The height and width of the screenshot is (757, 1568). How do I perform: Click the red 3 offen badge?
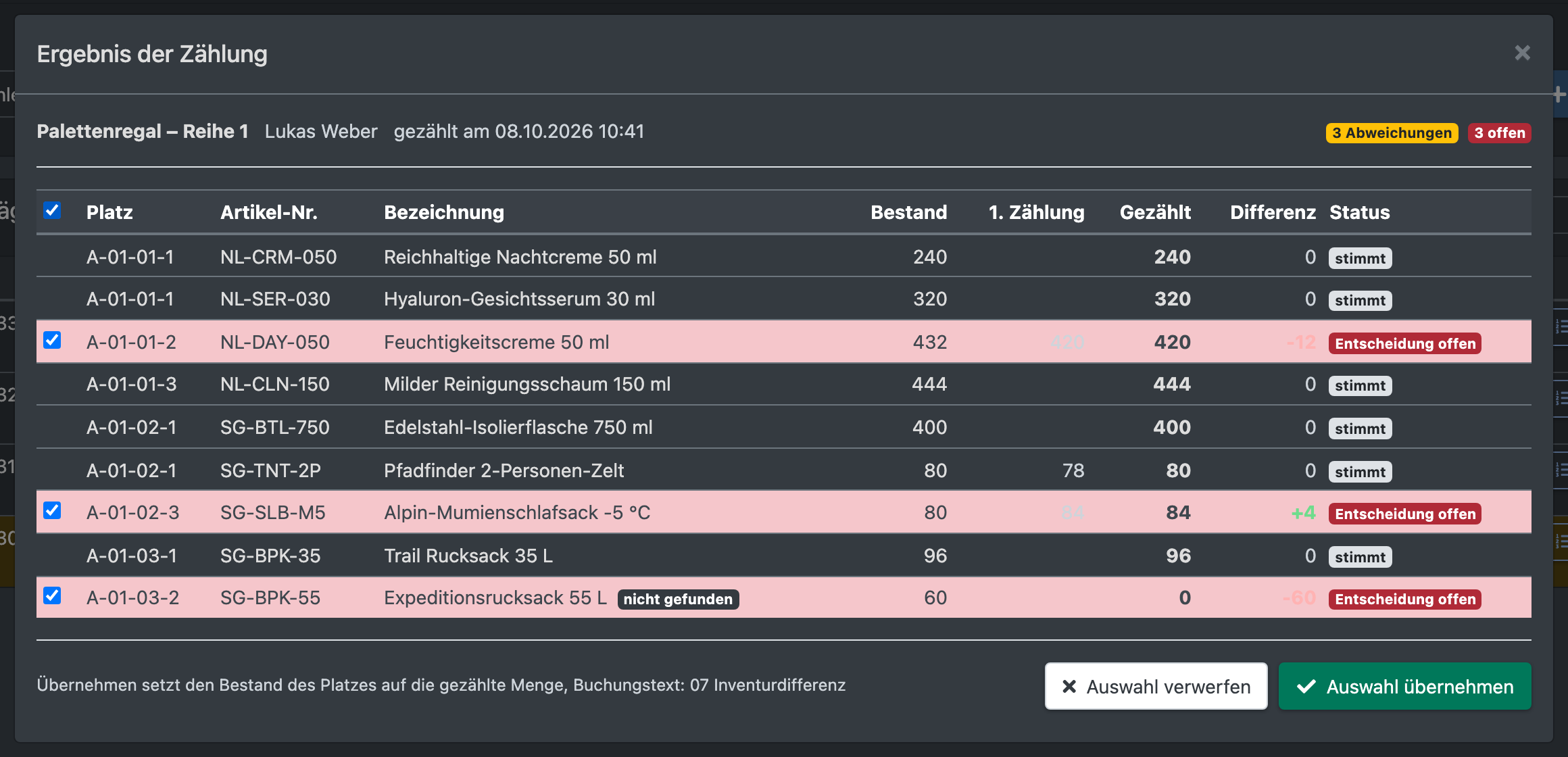1499,133
